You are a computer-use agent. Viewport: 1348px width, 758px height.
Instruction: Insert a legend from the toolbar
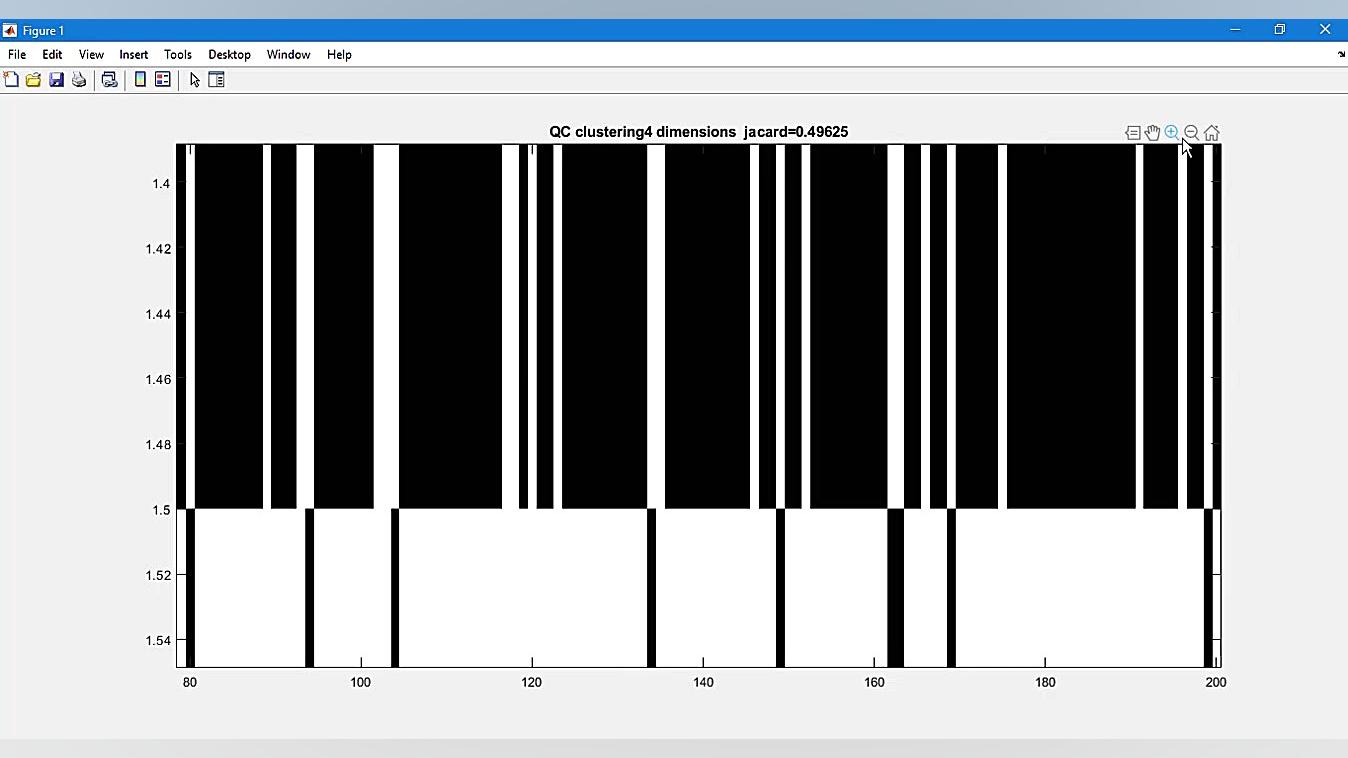162,80
